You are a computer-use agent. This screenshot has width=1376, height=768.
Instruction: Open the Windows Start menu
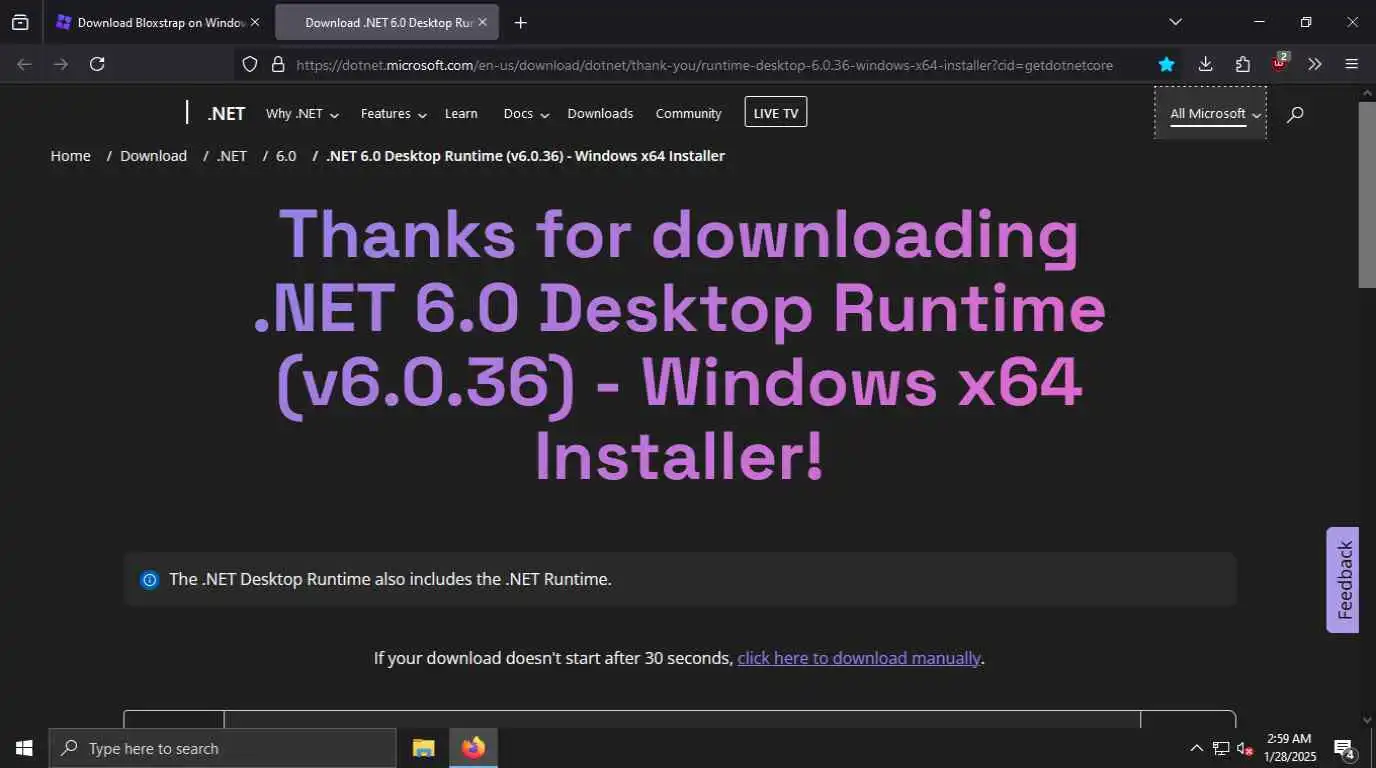tap(24, 748)
